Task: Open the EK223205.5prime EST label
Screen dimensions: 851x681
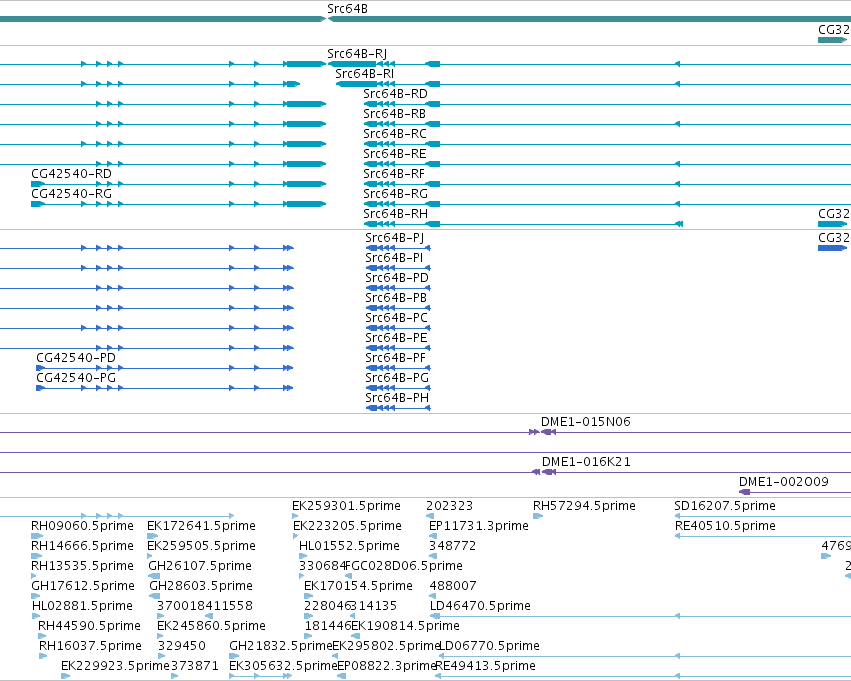Action: pyautogui.click(x=347, y=527)
